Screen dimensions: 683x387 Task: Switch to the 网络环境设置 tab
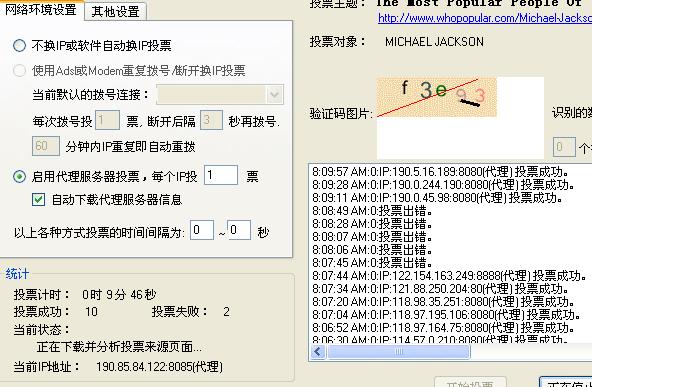[41, 10]
